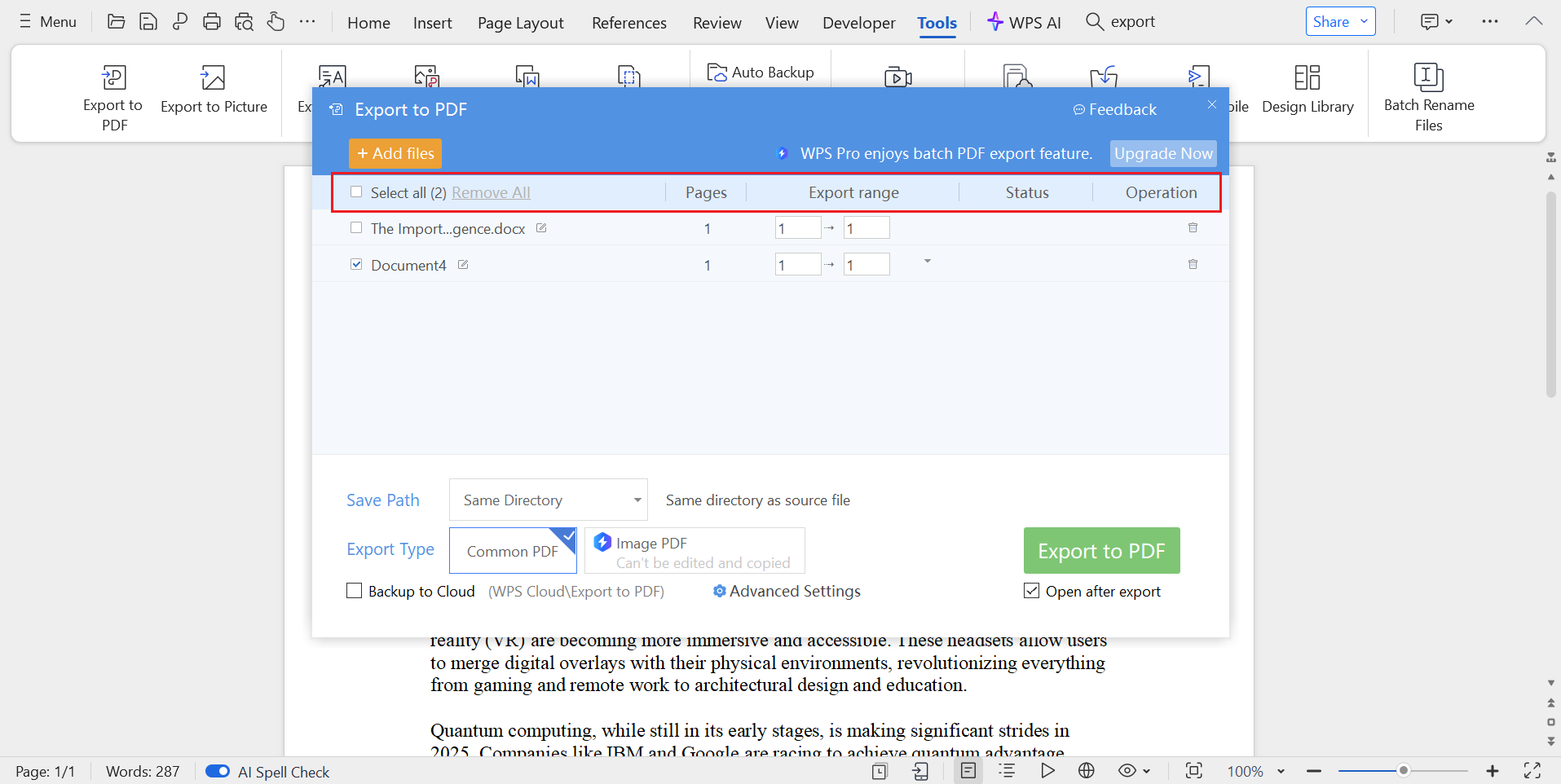Click the start page field for Document4
The width and height of the screenshot is (1561, 784).
click(x=798, y=264)
